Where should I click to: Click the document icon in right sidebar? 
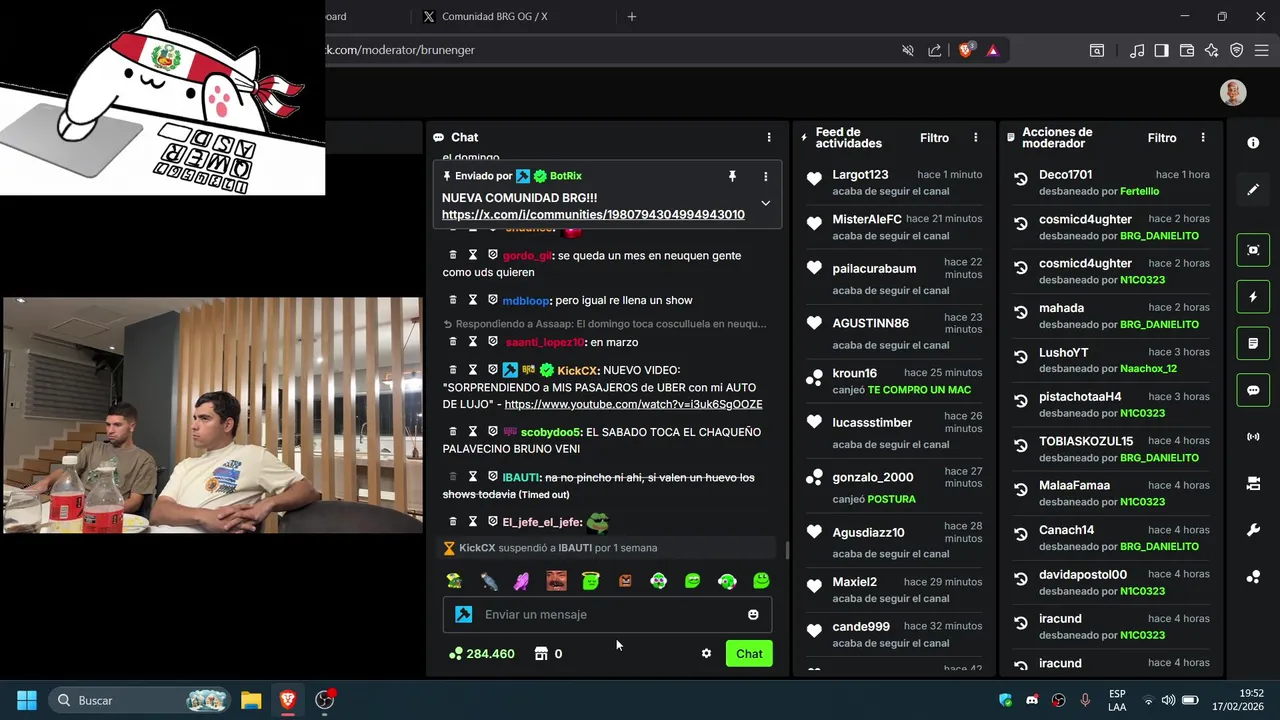click(1253, 343)
